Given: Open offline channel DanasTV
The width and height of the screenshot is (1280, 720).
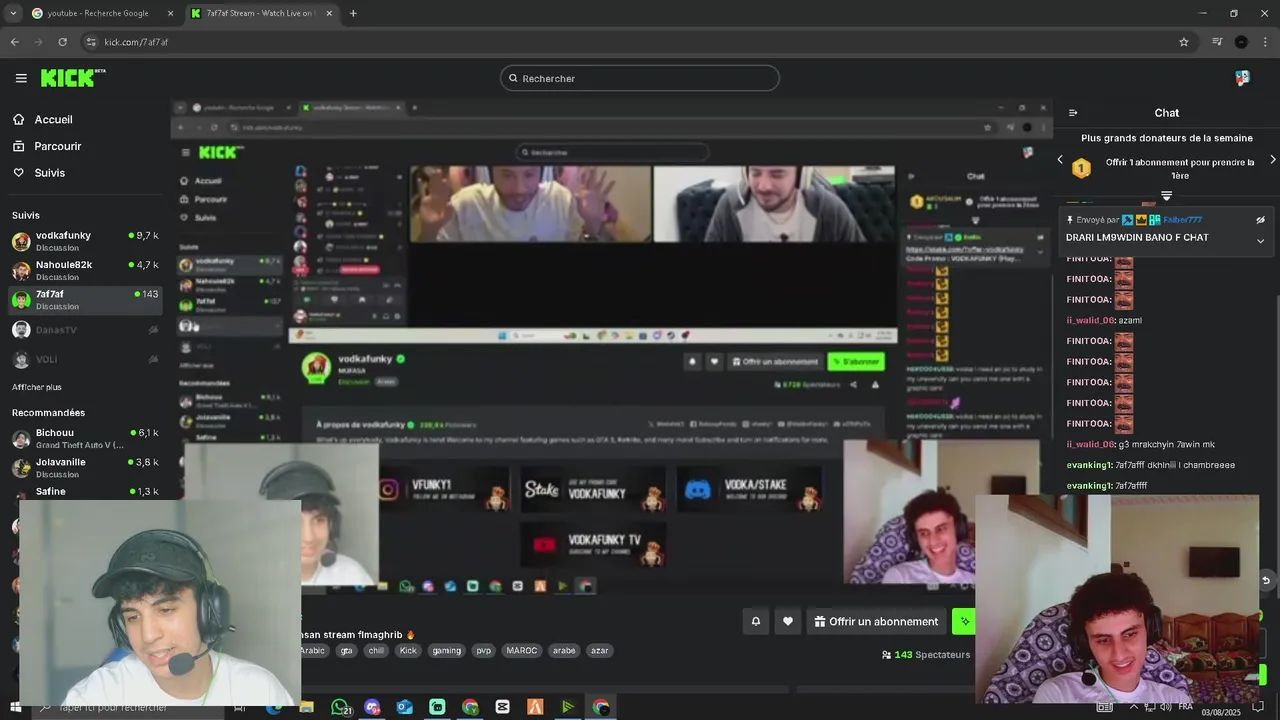Looking at the screenshot, I should [85, 330].
